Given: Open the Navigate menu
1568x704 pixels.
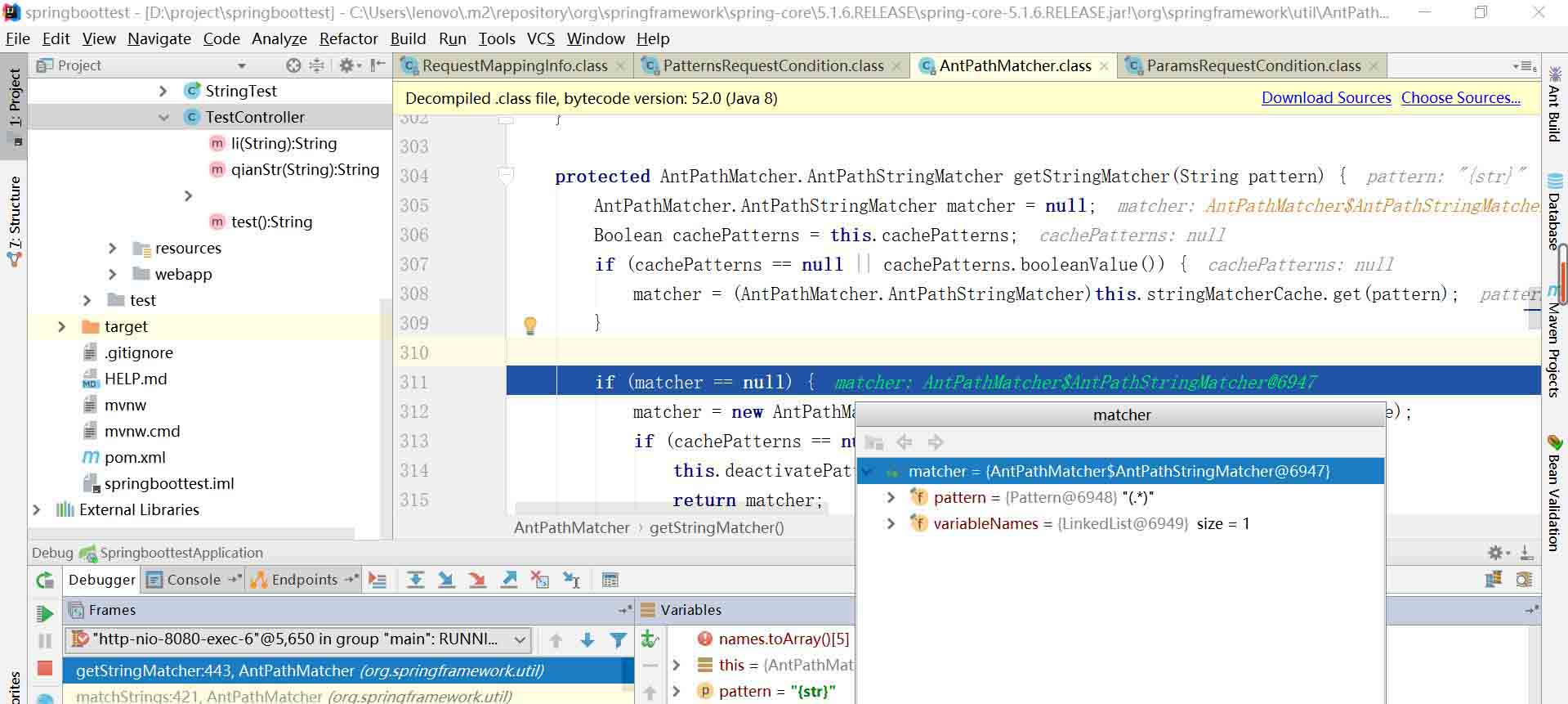Looking at the screenshot, I should [x=159, y=38].
